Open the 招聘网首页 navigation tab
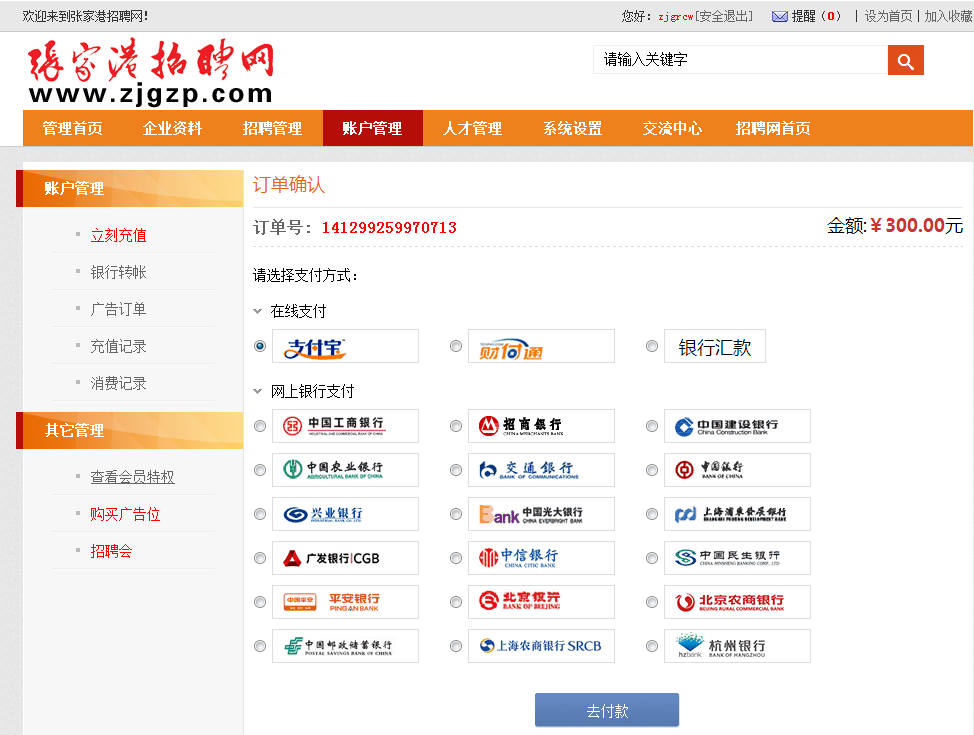The height and width of the screenshot is (735, 974). tap(773, 128)
